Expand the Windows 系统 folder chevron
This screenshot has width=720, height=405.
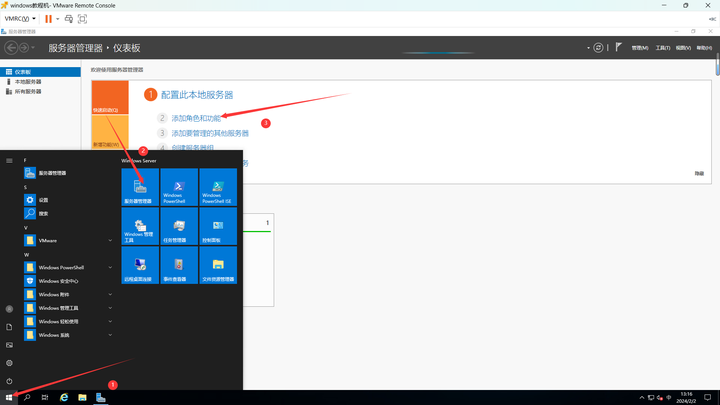110,335
